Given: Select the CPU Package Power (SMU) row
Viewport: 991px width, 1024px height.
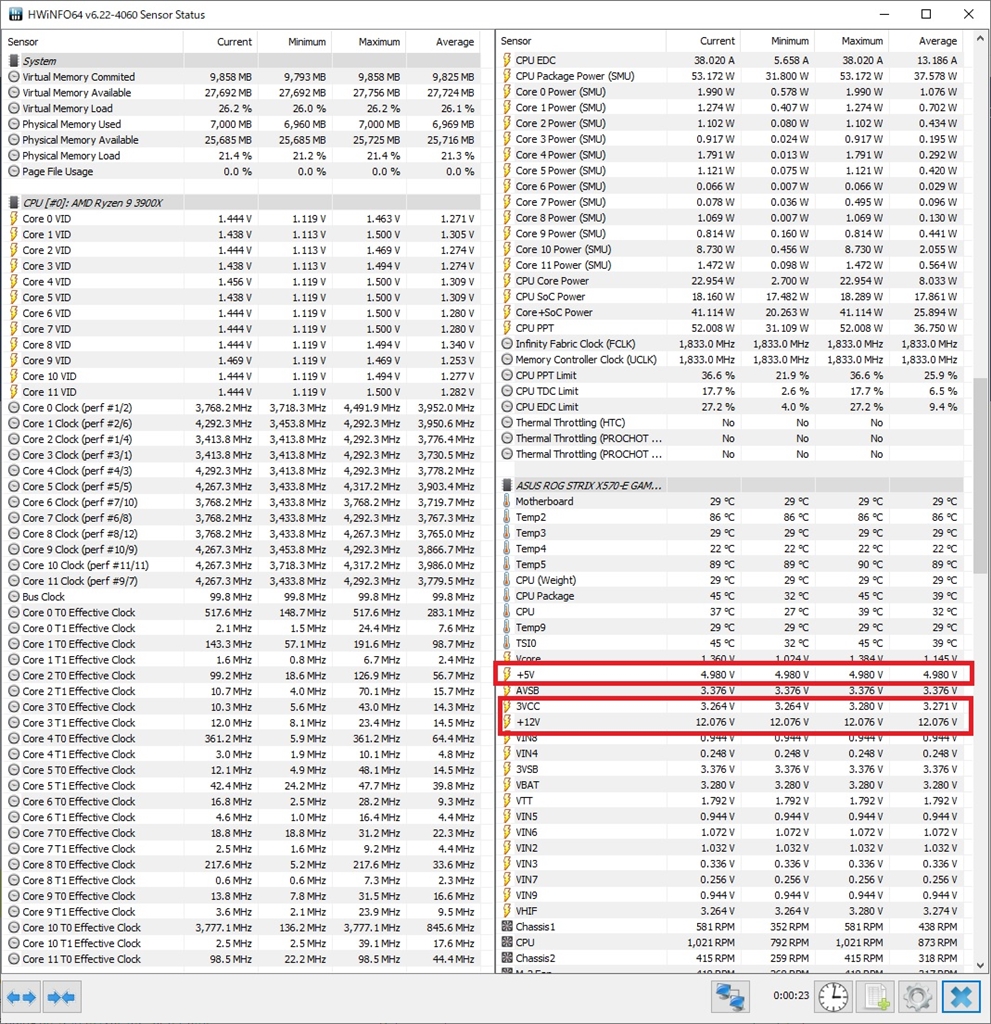Looking at the screenshot, I should coord(730,76).
